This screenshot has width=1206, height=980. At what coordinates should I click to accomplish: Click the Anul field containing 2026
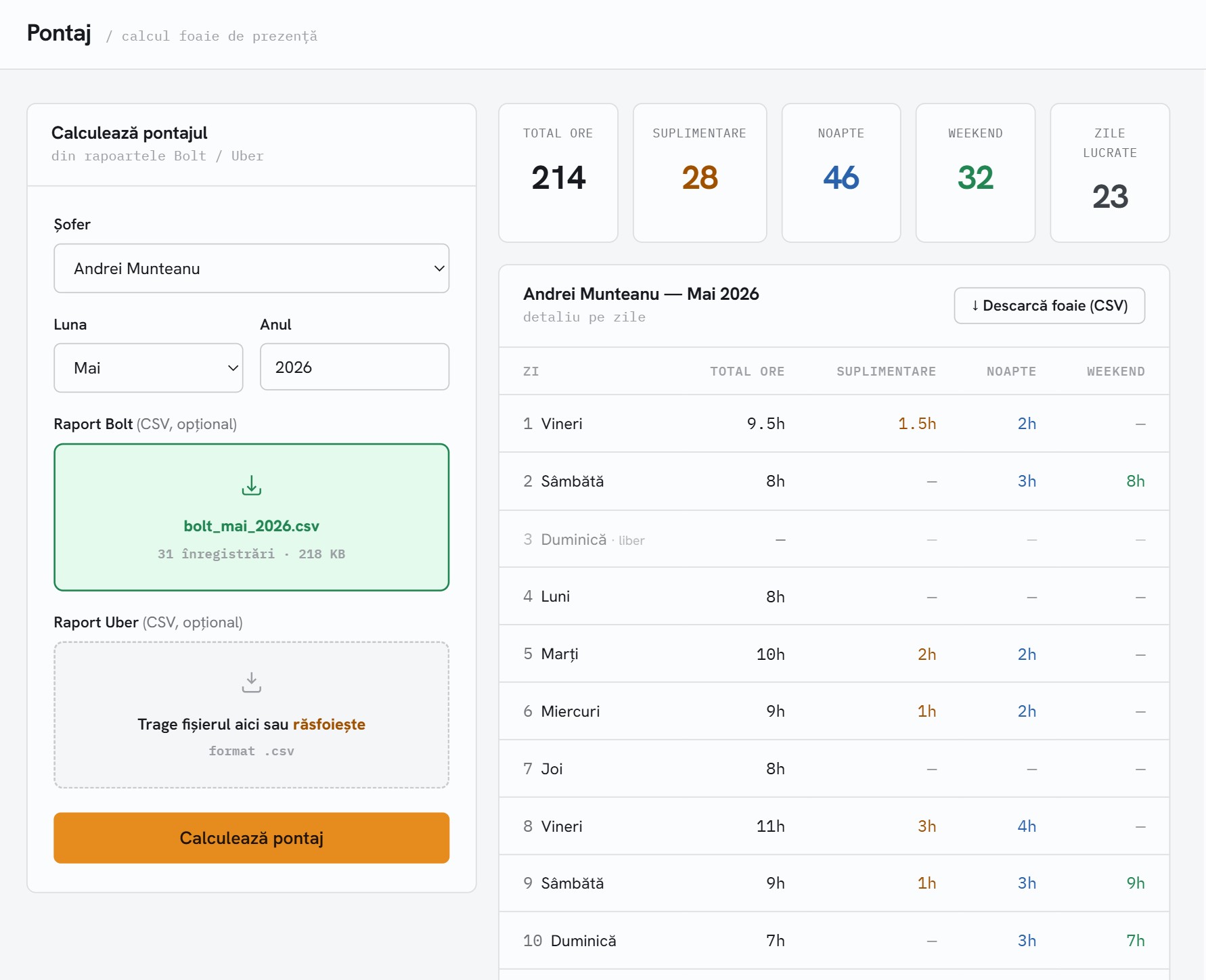355,367
